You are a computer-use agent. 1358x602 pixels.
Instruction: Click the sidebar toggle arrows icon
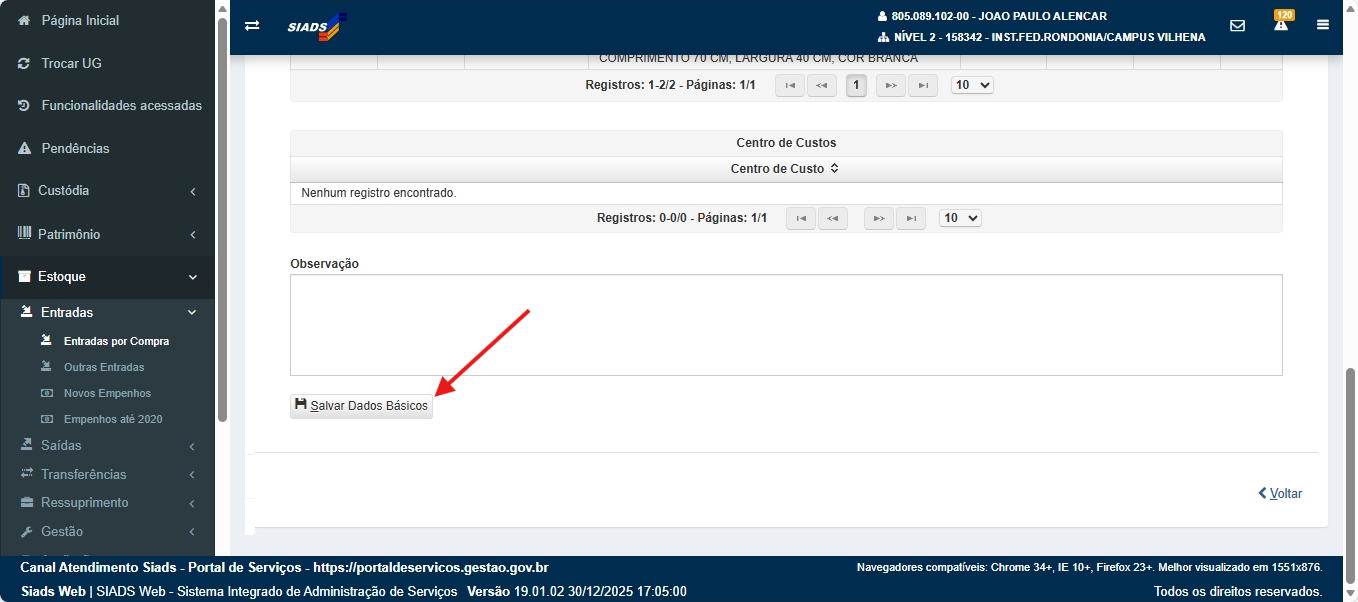click(x=252, y=26)
